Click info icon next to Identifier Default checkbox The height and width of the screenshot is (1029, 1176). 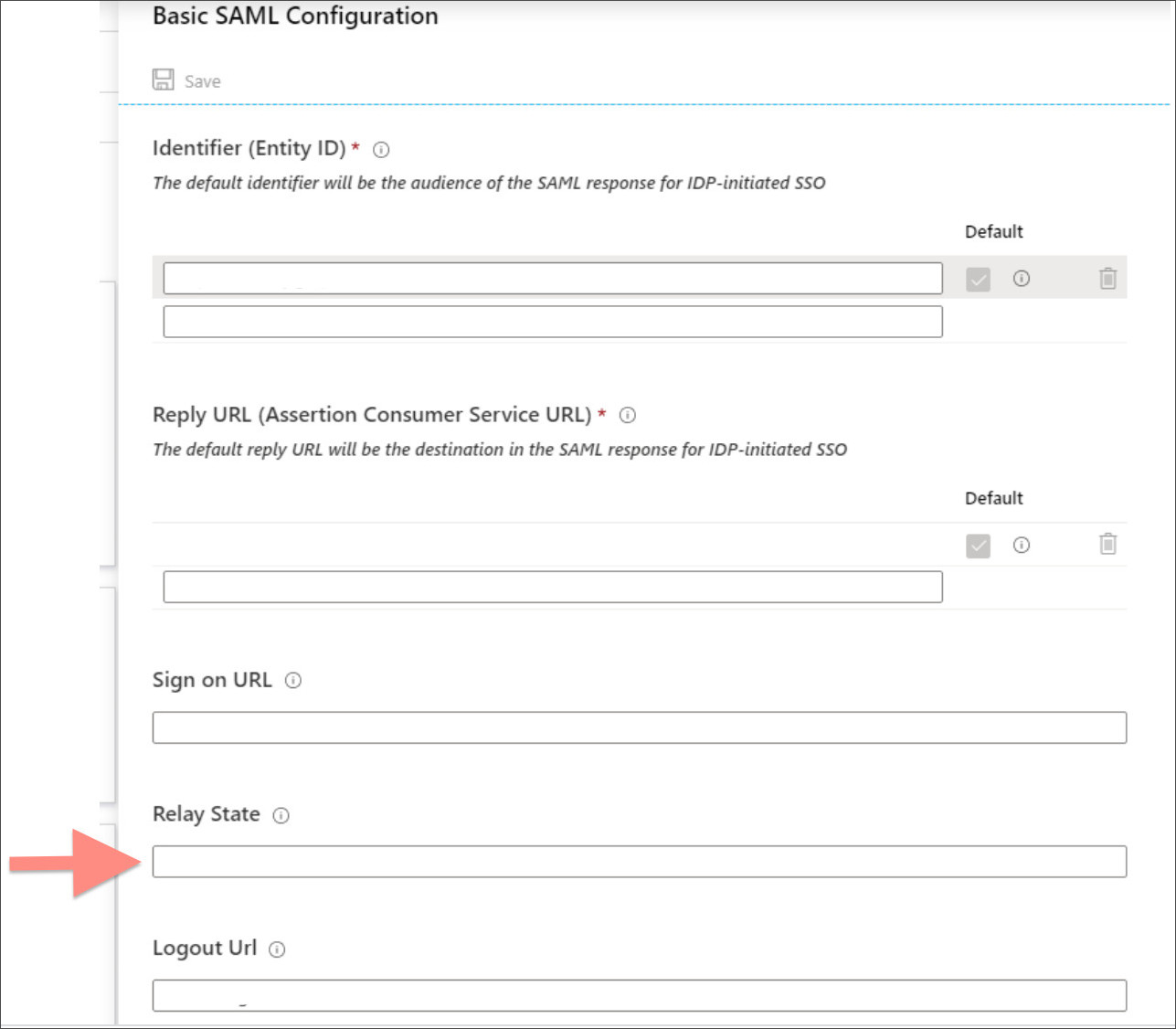pos(1021,279)
